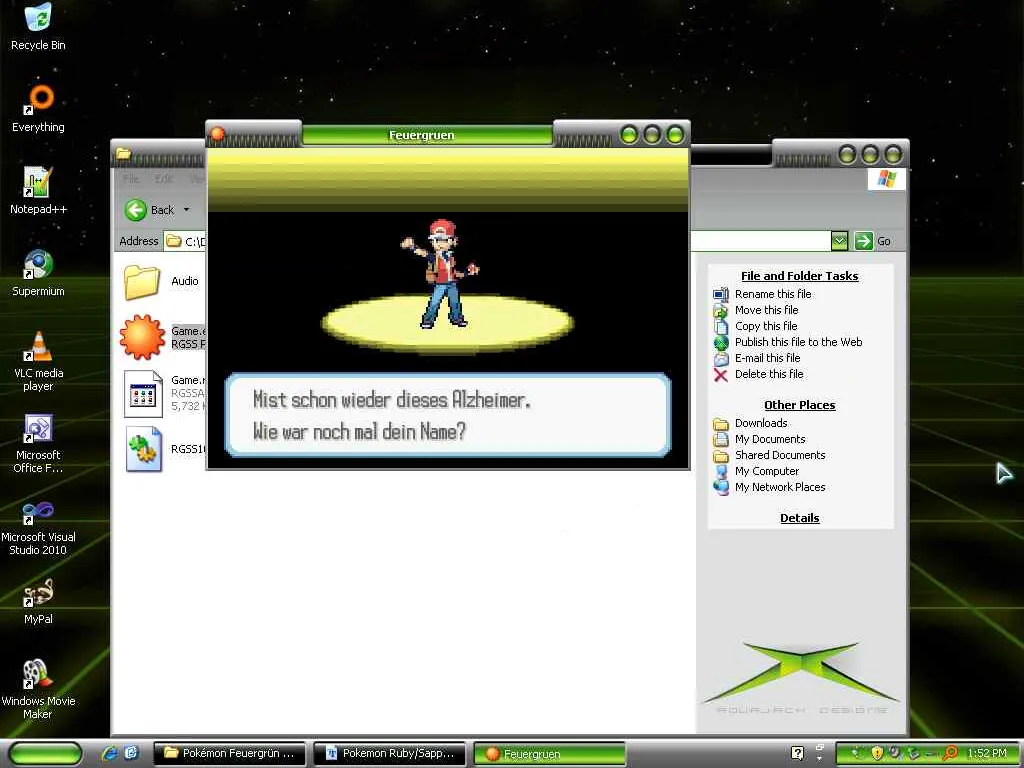Click E-mail this file
The width and height of the screenshot is (1024, 768).
click(x=767, y=358)
